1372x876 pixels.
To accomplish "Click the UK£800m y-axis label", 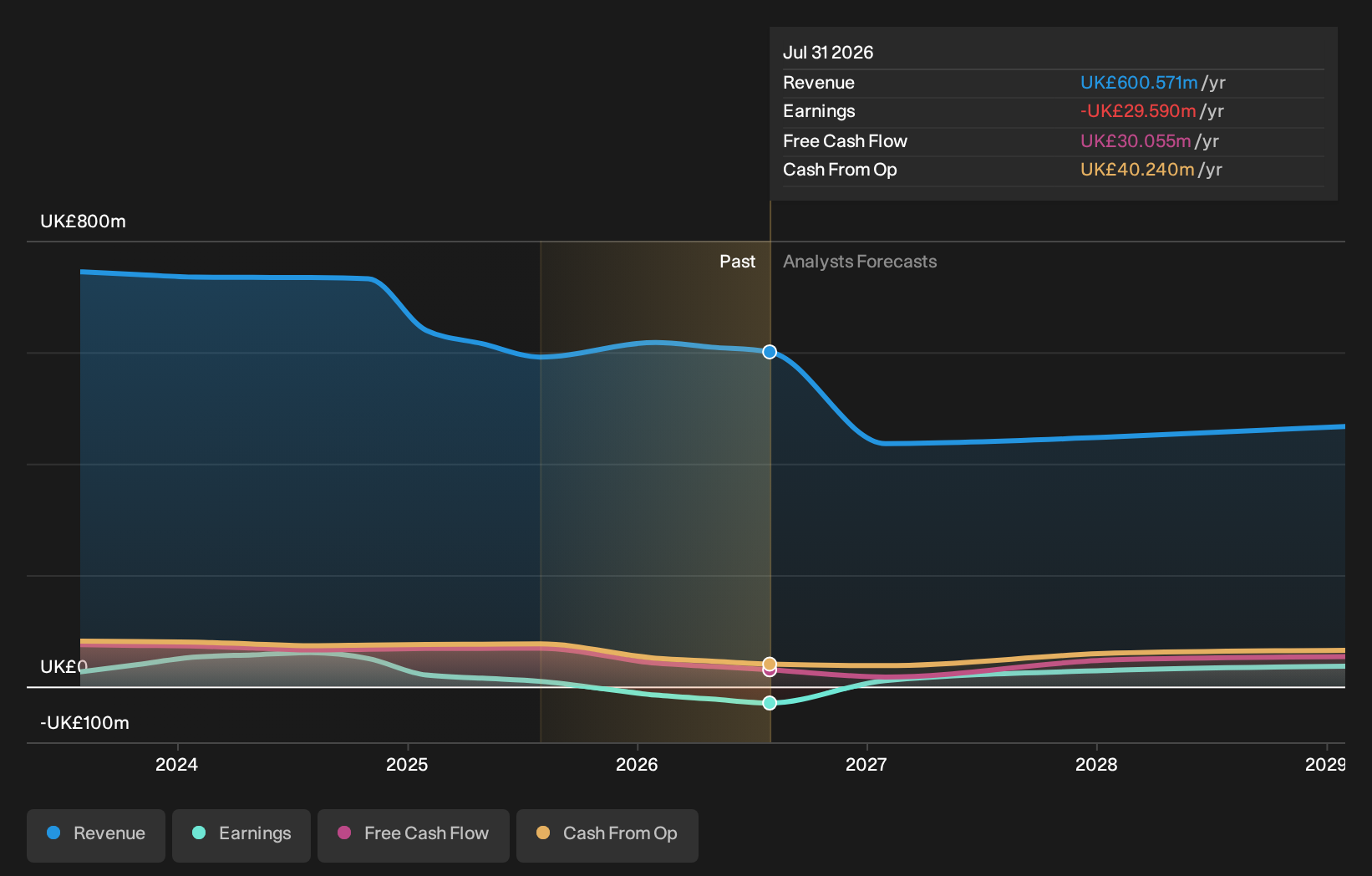I will click(83, 222).
